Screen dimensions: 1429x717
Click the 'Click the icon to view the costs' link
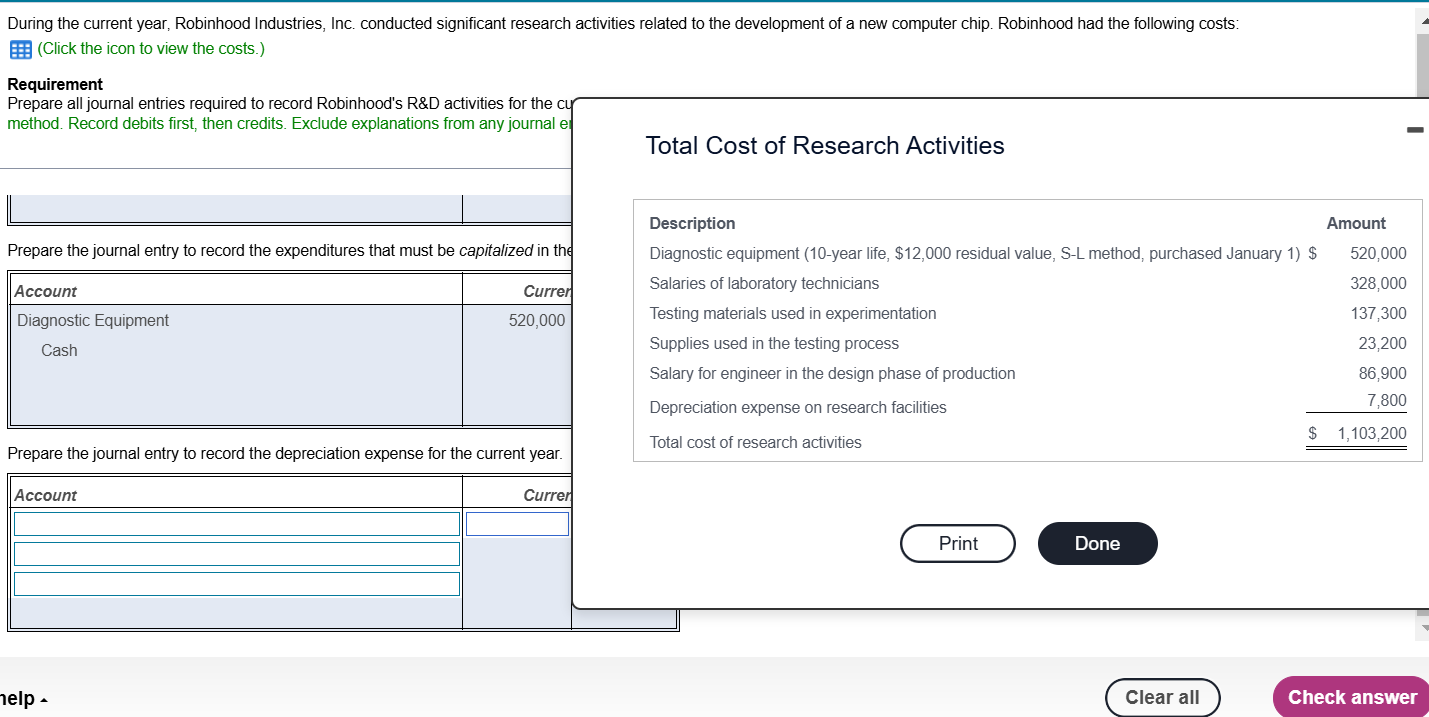151,49
